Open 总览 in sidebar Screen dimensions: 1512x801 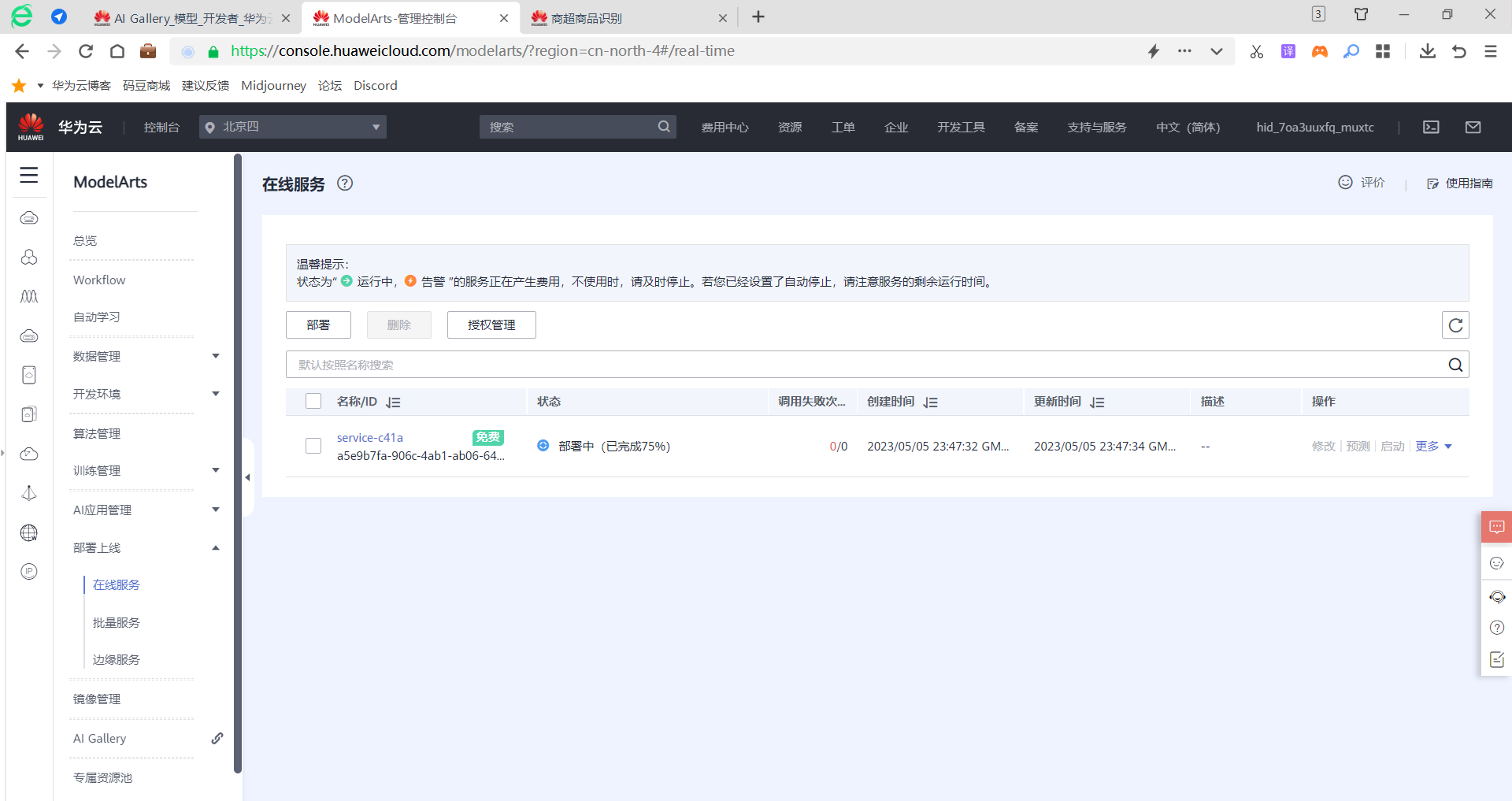(85, 240)
